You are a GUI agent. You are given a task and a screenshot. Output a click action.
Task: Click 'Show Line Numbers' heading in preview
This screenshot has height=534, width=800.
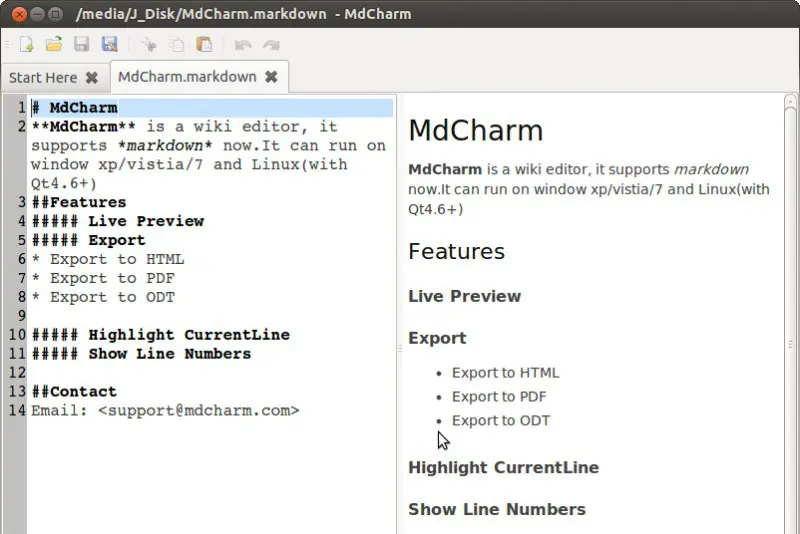497,510
